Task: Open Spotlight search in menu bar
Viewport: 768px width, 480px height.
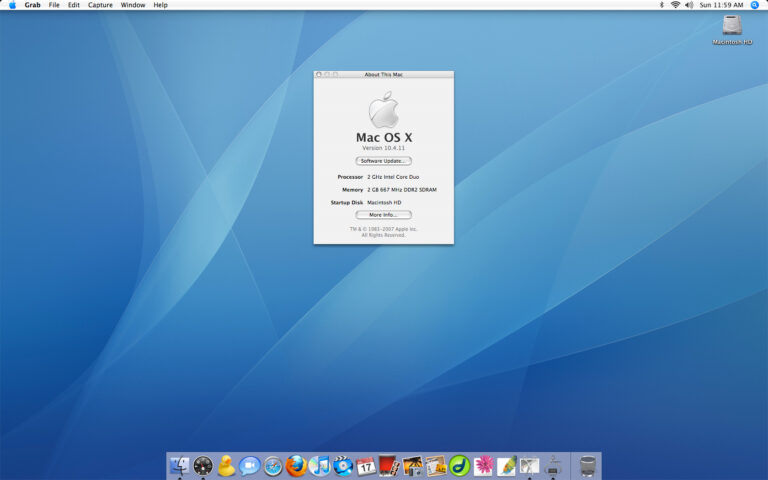Action: [755, 5]
